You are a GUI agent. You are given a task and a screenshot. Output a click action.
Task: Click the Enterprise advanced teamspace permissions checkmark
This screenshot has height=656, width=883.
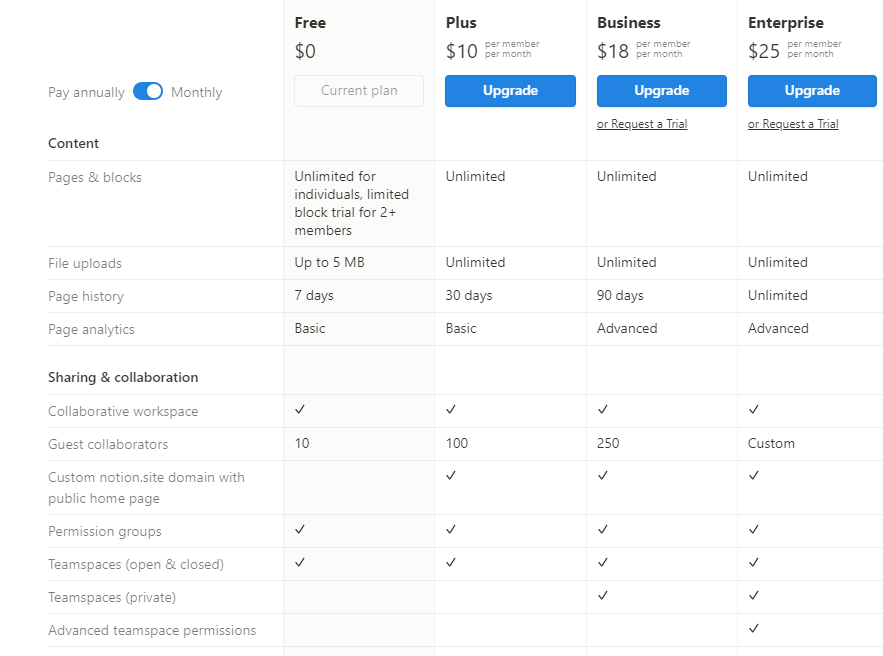click(x=753, y=630)
